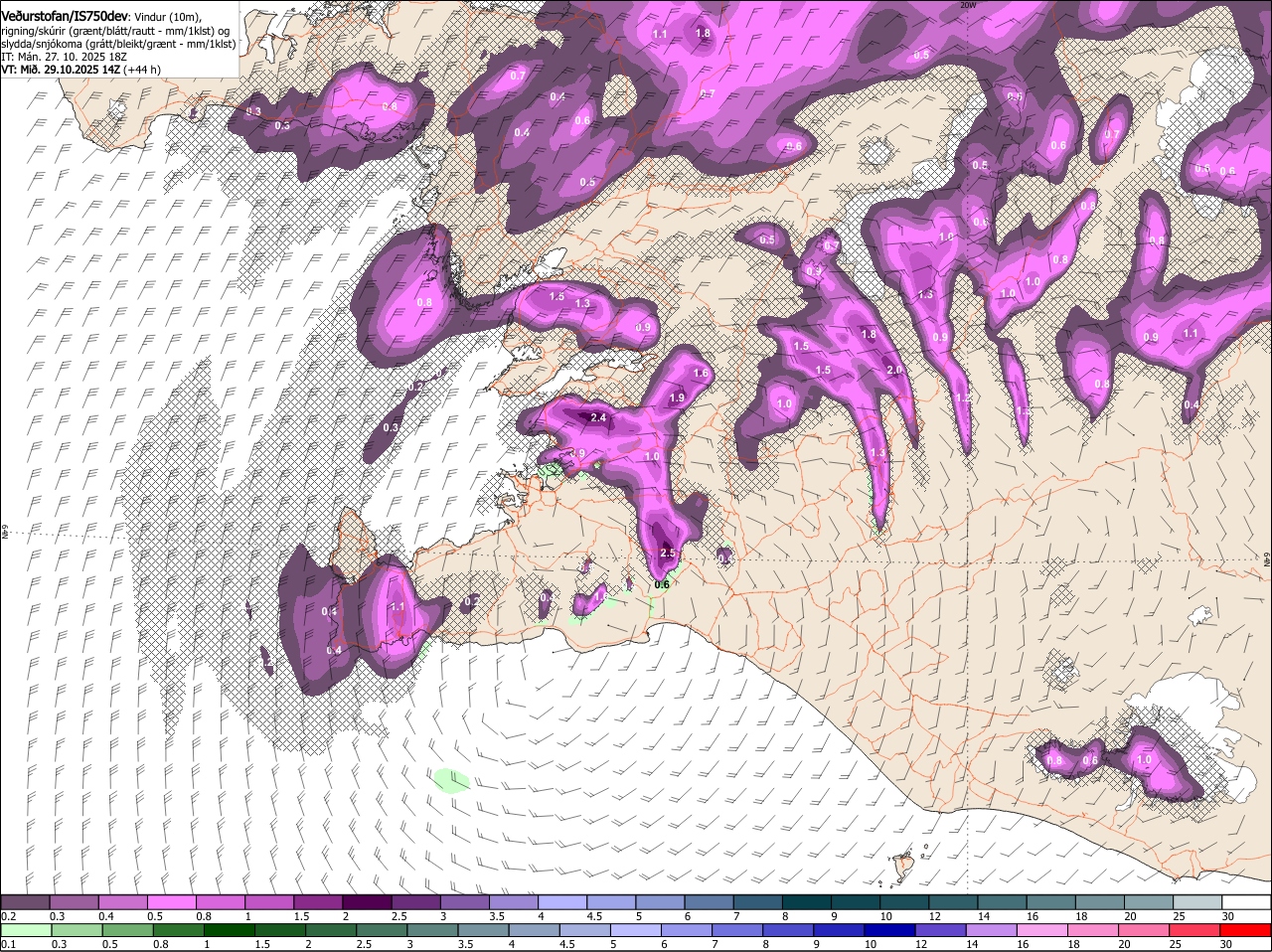
Task: Click the white '2.5' value label on the map
Action: click(668, 554)
